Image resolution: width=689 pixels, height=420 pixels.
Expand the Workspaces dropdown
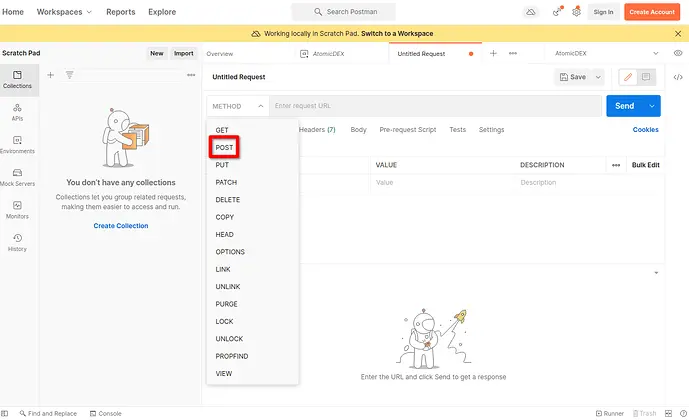(64, 12)
